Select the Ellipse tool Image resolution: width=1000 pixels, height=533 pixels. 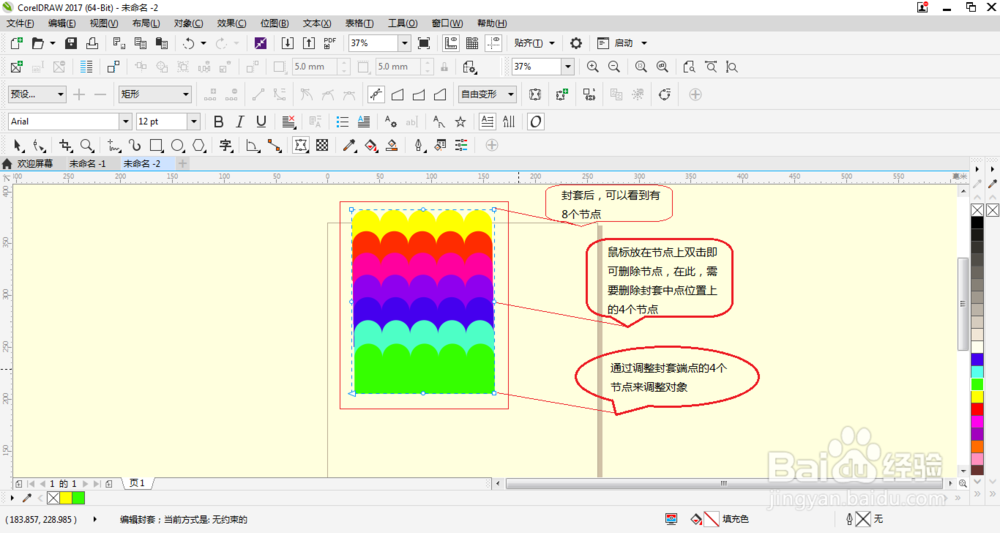coord(177,145)
